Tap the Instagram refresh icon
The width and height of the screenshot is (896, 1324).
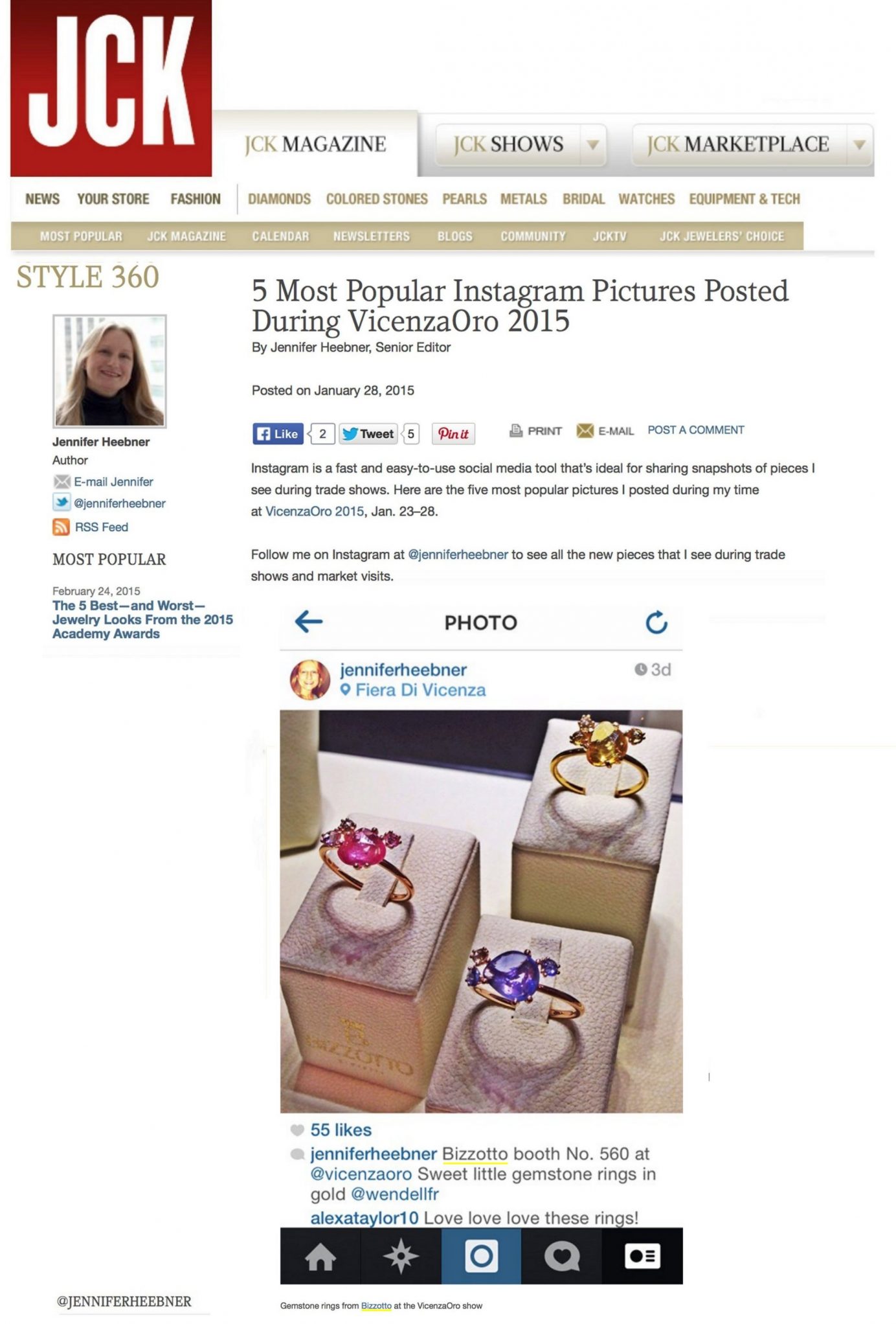click(656, 622)
